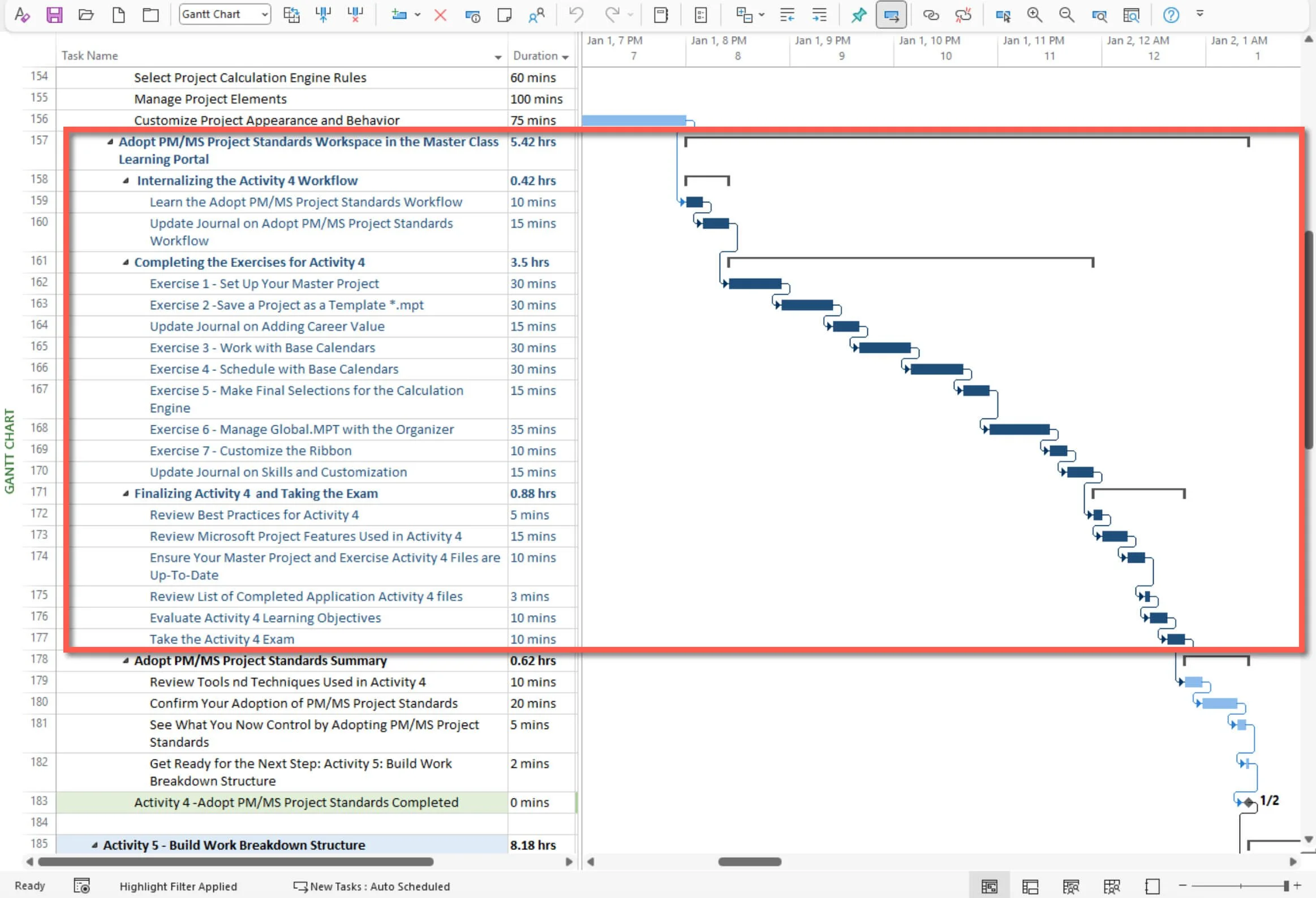The image size is (1316, 898).
Task: Click the 1/2 milestone diamond marker
Action: 1249,802
